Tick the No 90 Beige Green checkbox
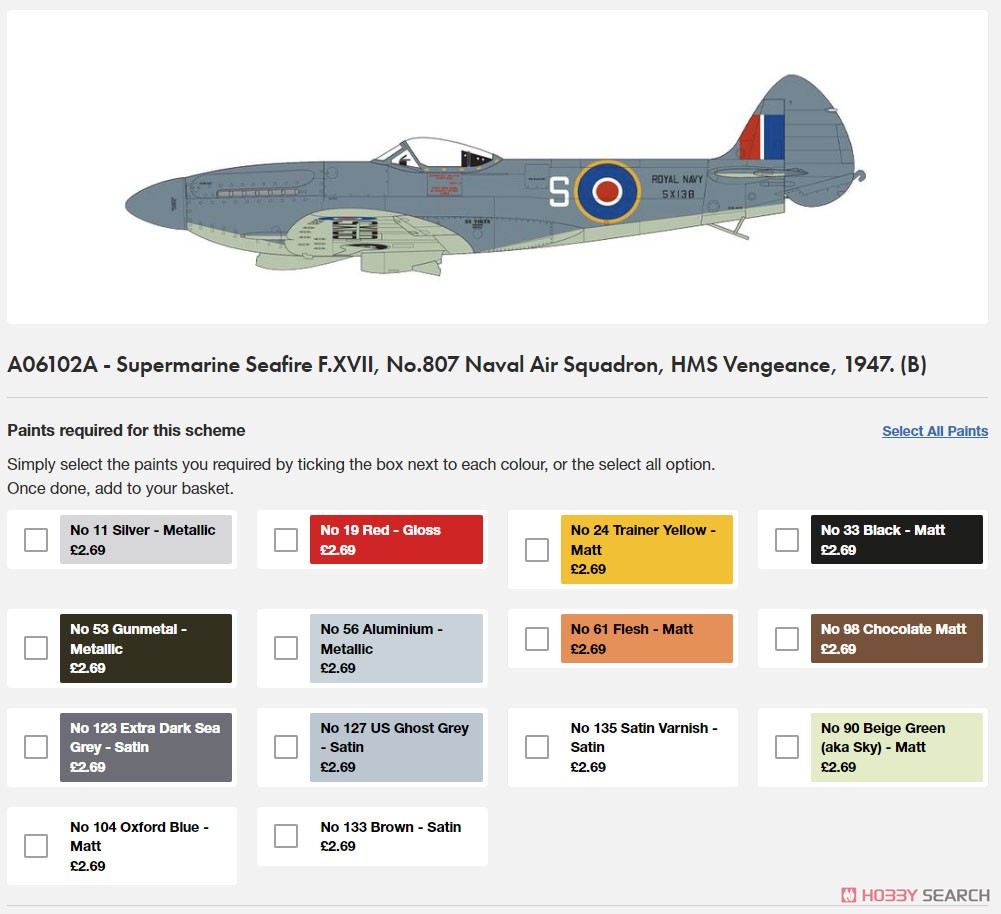This screenshot has height=914, width=1001. point(786,747)
